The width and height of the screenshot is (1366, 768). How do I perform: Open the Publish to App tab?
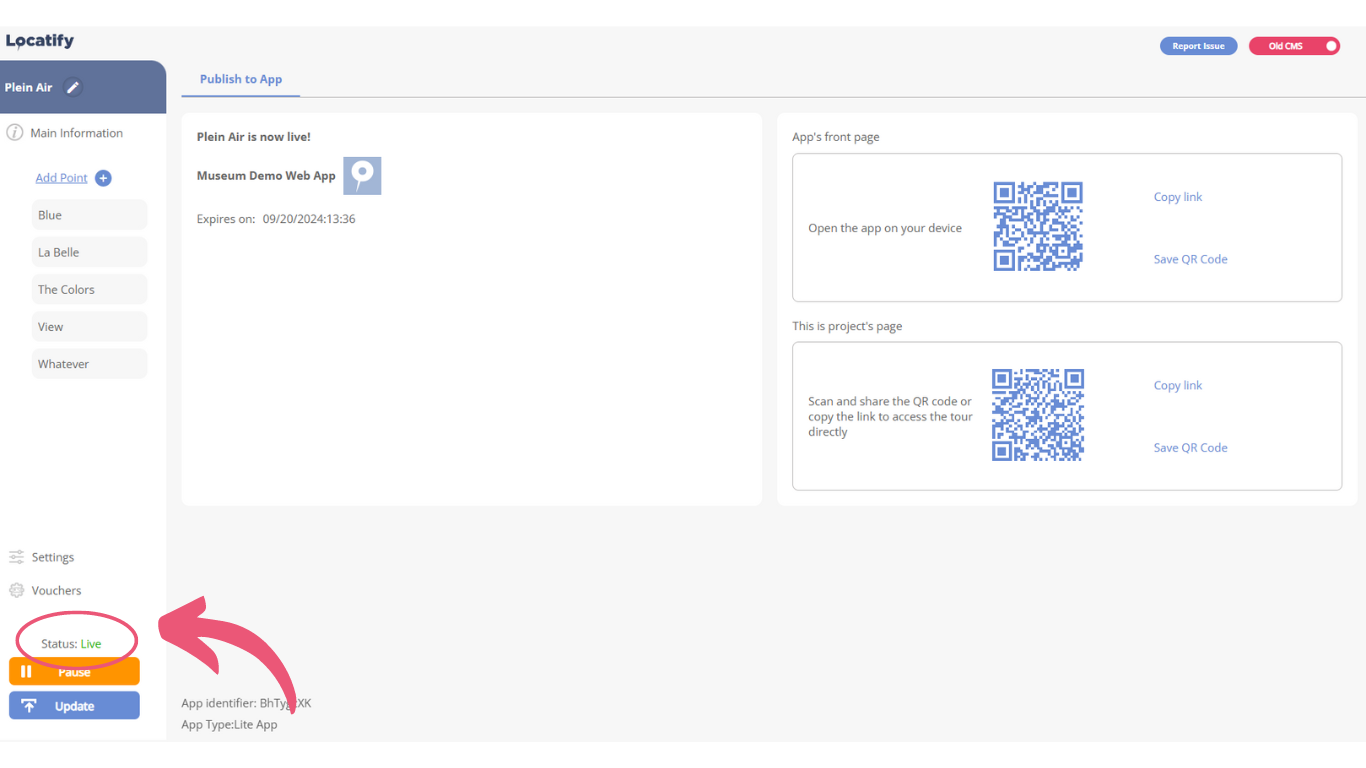tap(241, 79)
